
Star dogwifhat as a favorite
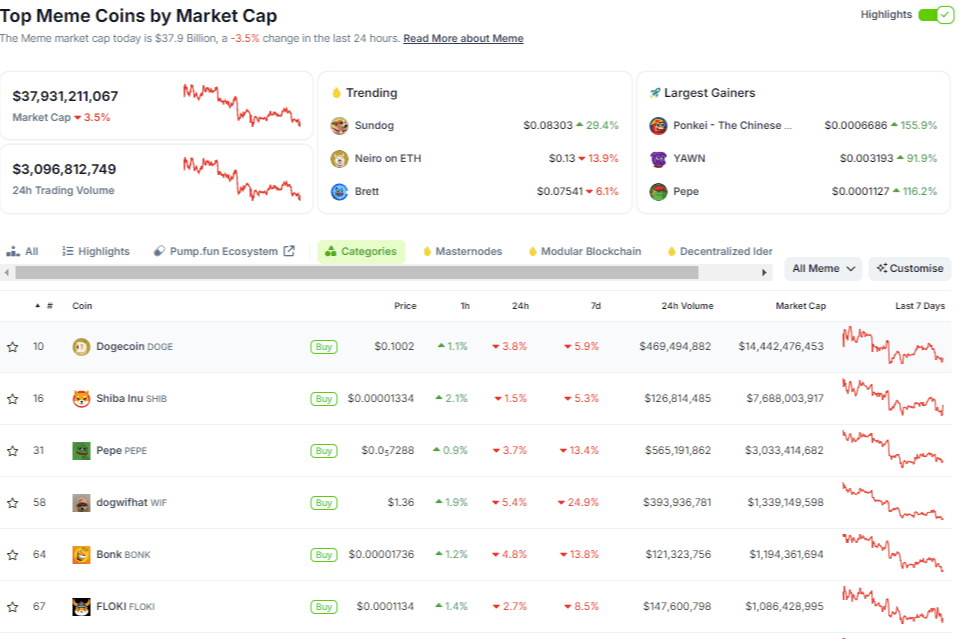tap(12, 503)
